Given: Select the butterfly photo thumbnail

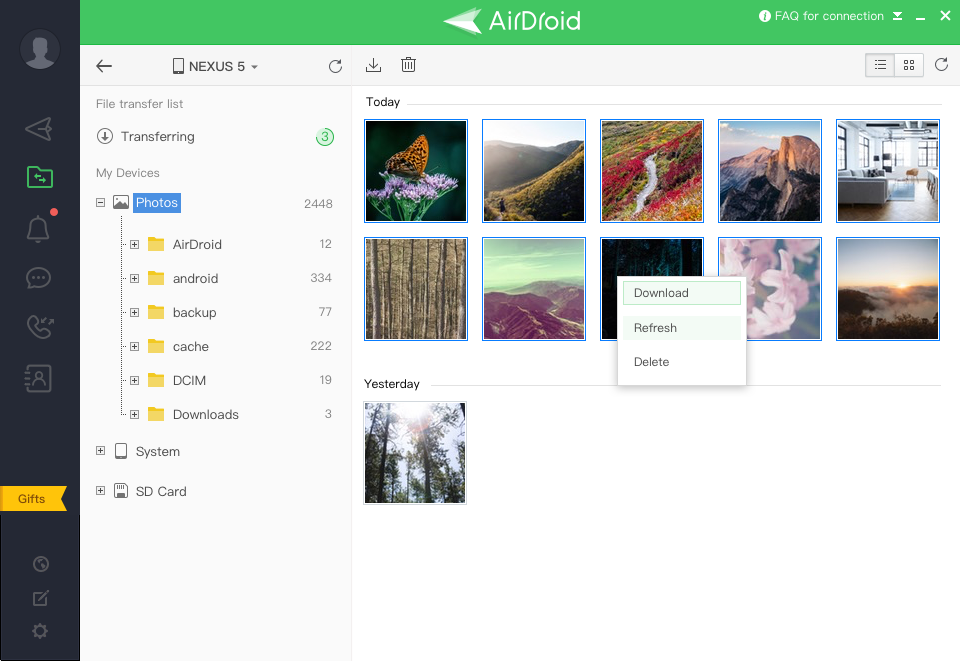Looking at the screenshot, I should point(416,171).
